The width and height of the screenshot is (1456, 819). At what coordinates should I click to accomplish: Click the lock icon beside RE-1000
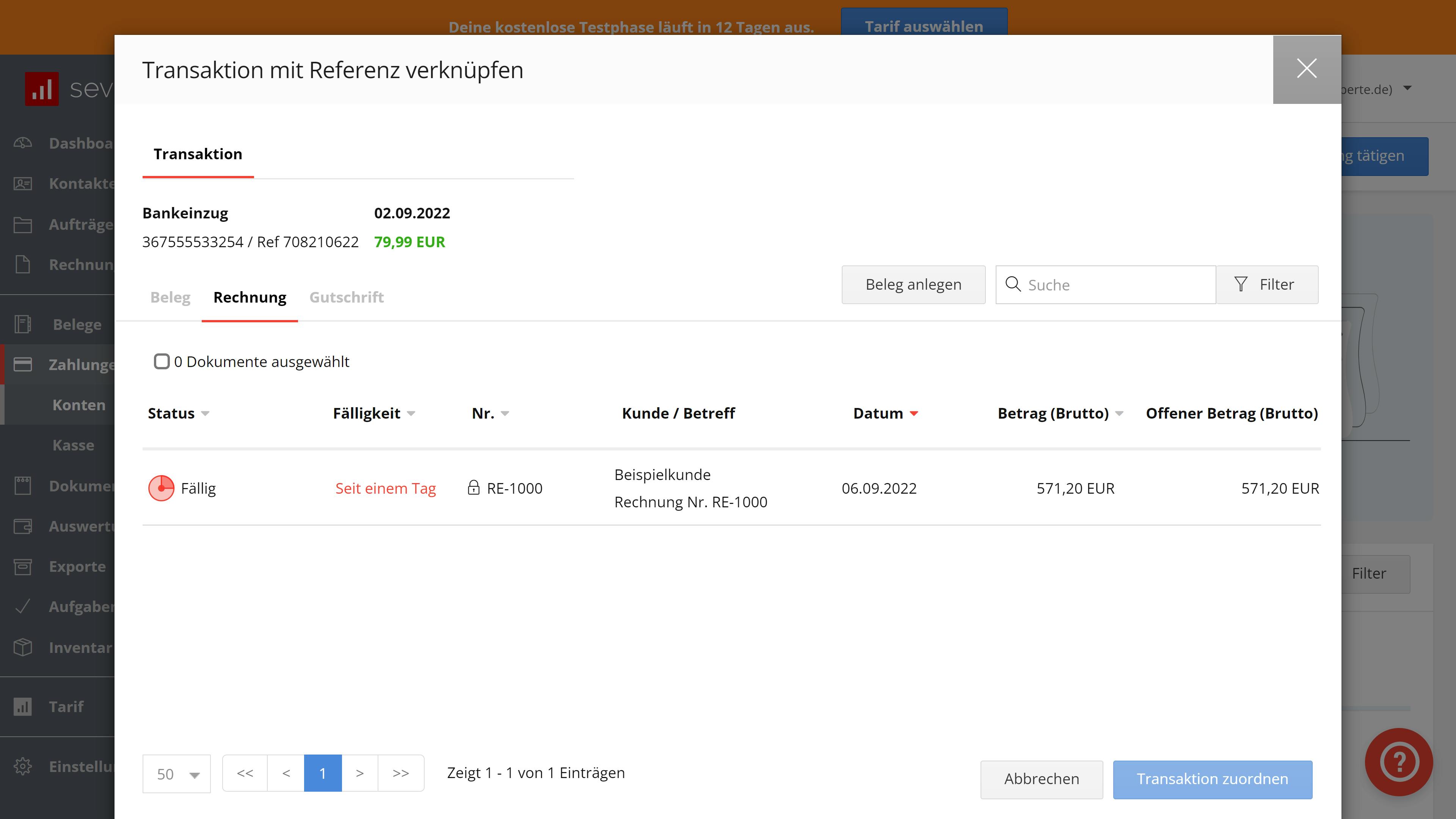coord(474,487)
